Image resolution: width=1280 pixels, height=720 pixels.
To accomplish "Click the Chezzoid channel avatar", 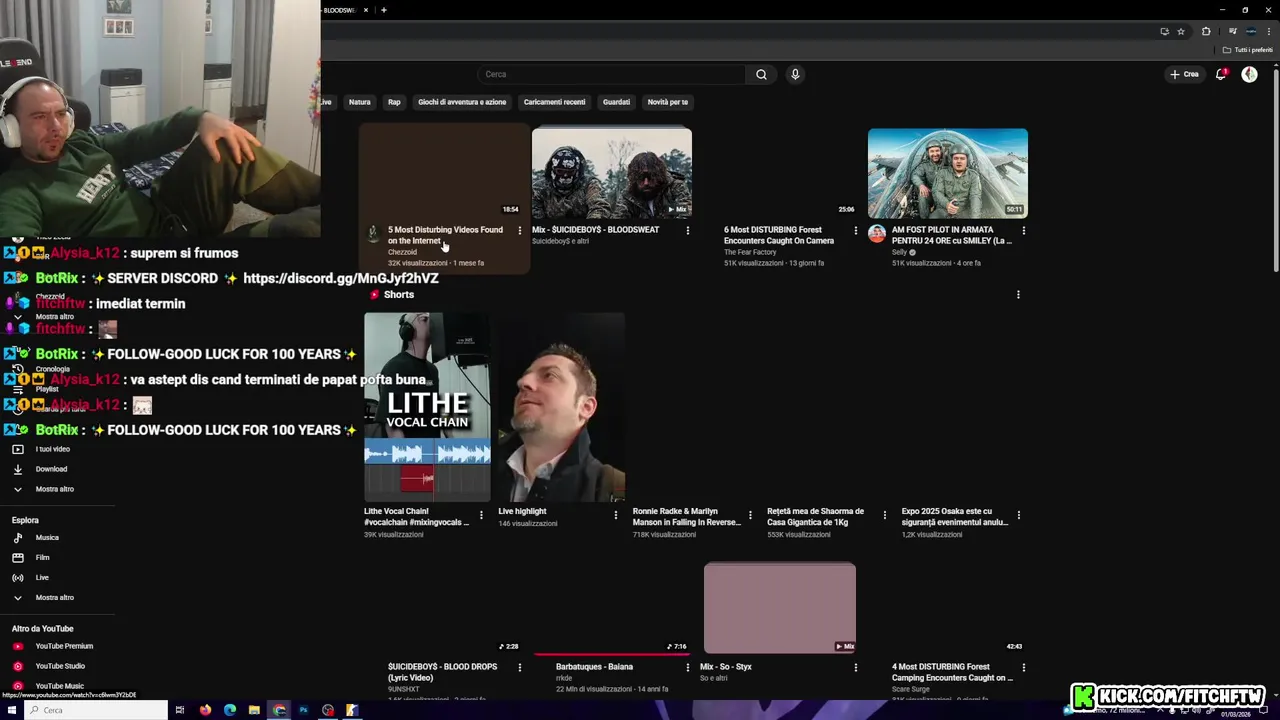I will 373,234.
